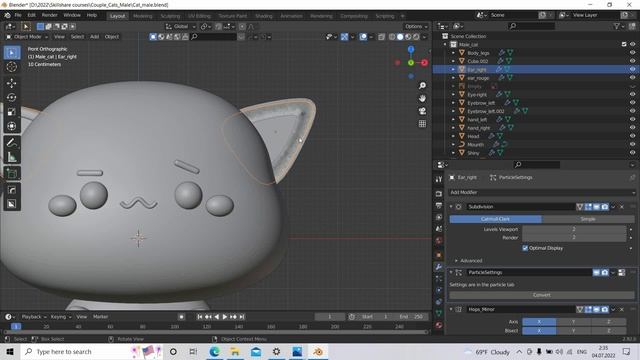The image size is (640, 360).
Task: Open Output properties tab
Action: pyautogui.click(x=439, y=205)
